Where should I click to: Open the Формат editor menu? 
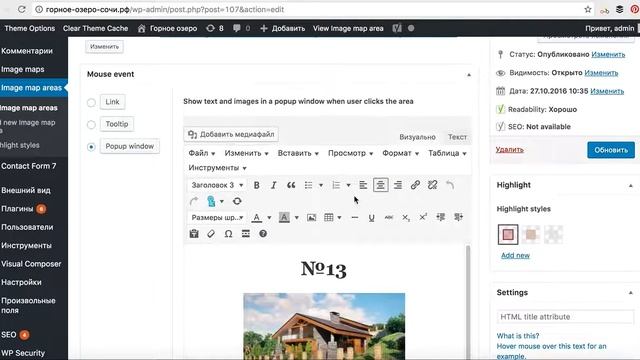[x=400, y=153]
